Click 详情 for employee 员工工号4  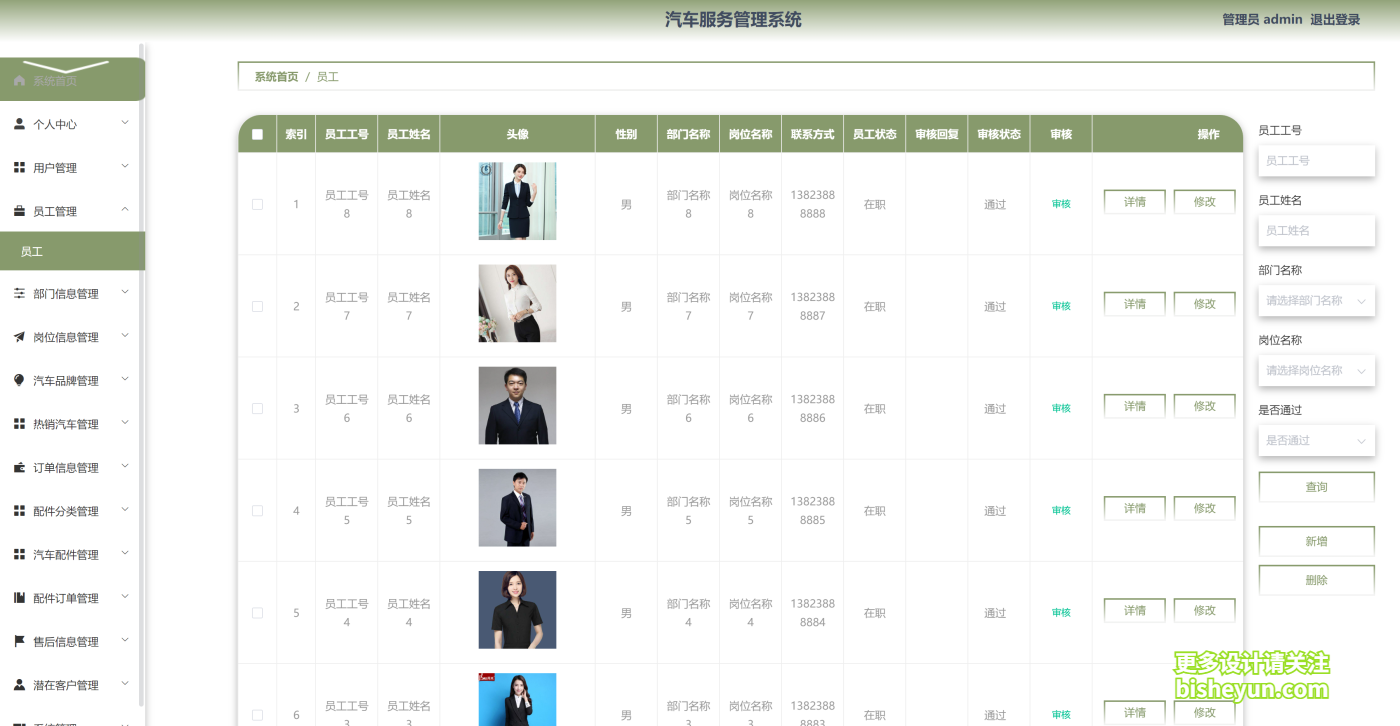[x=1134, y=610]
